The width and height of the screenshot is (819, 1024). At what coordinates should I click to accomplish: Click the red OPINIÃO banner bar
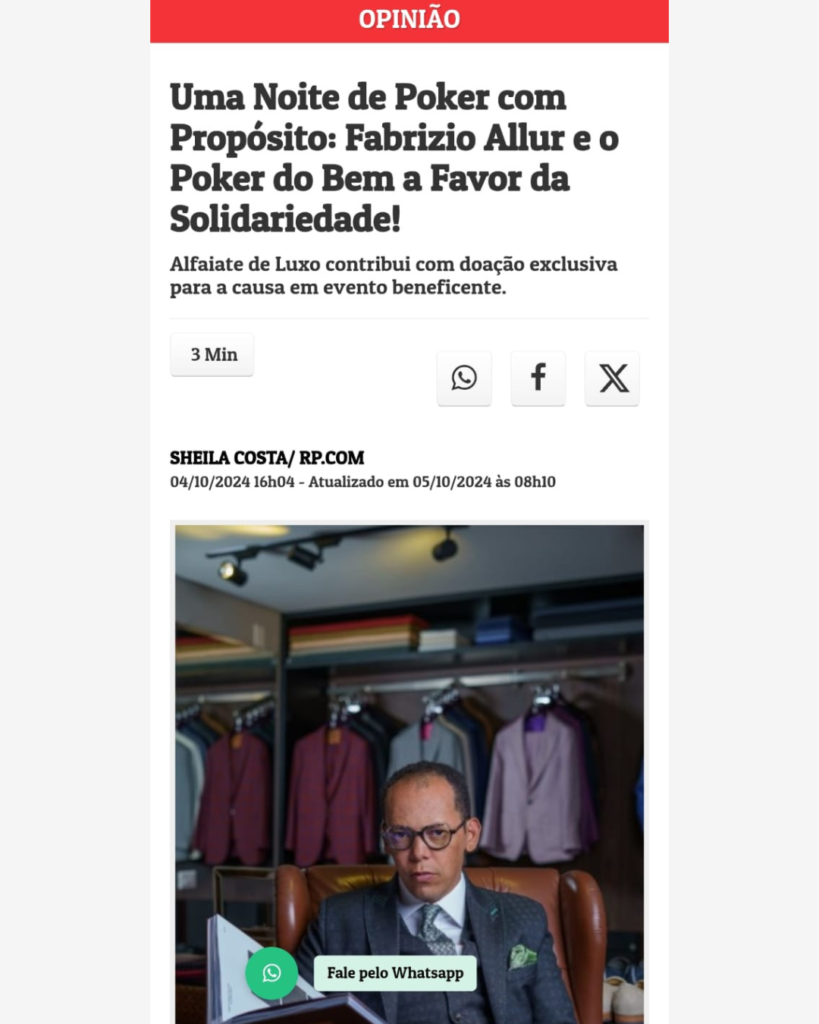(x=410, y=21)
